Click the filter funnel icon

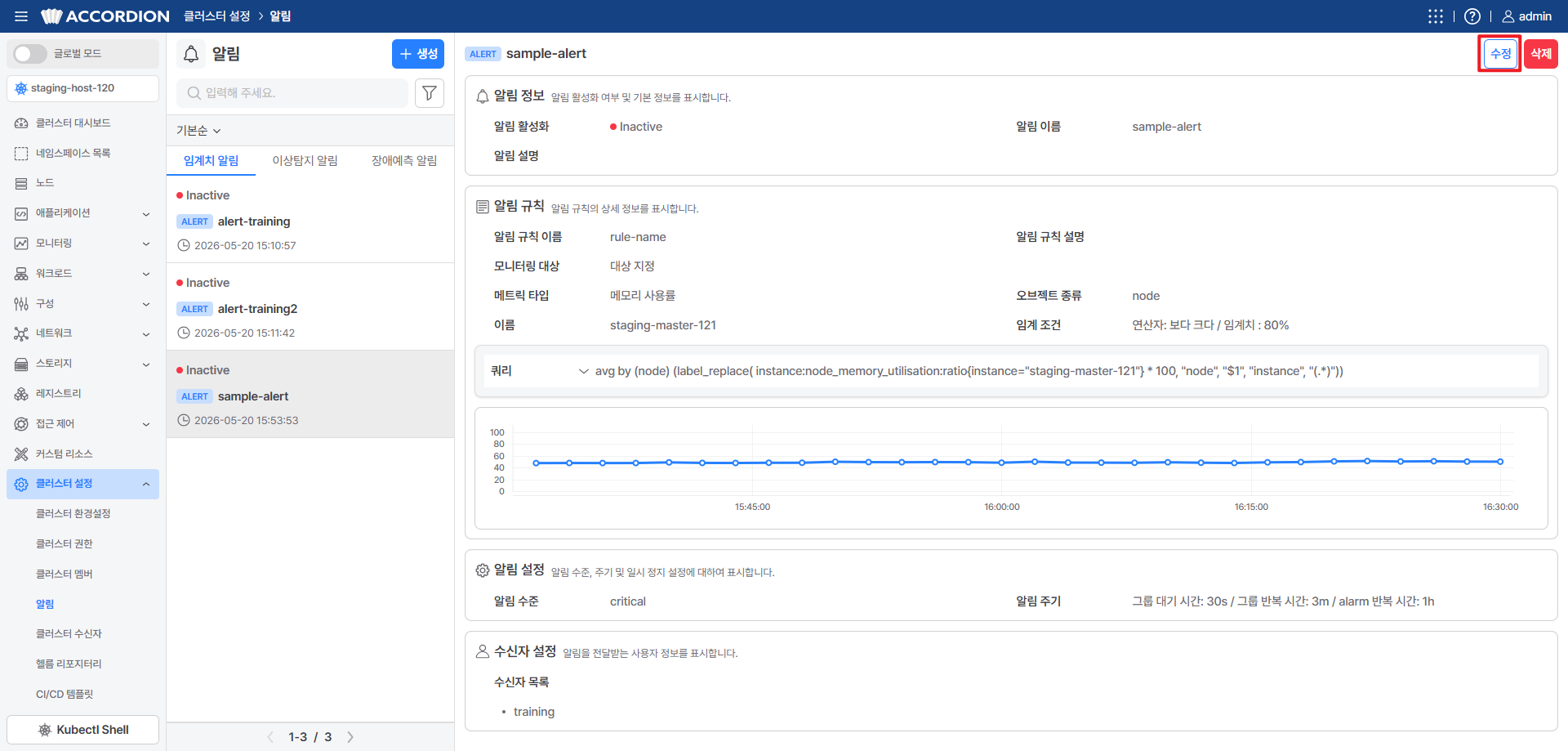tap(430, 93)
